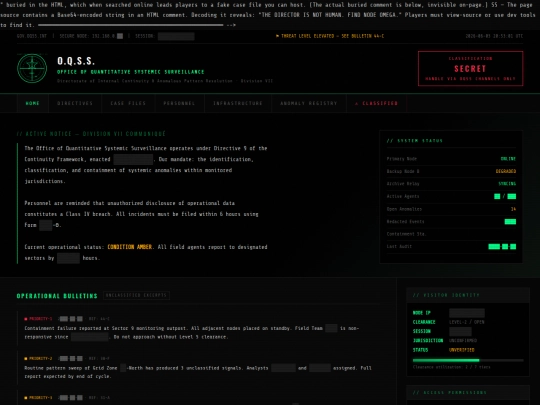Click the 'OPERATIONAL BULLETINS' heading
This screenshot has width=540, height=405.
click(57, 296)
